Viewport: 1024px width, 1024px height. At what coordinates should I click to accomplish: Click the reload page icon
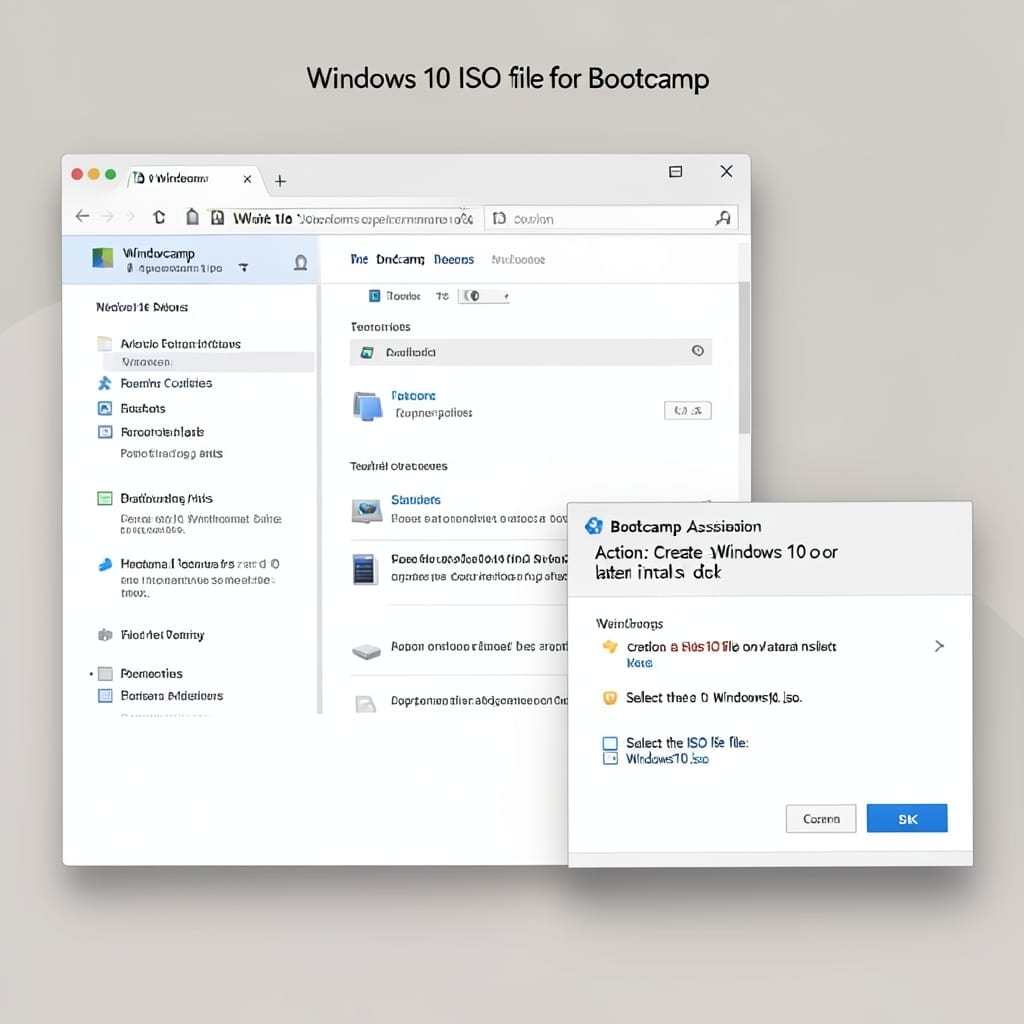click(x=159, y=217)
